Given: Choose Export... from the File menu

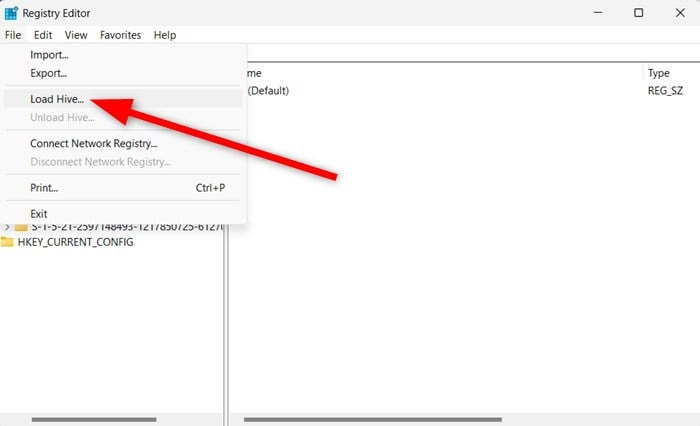Looking at the screenshot, I should [x=123, y=73].
